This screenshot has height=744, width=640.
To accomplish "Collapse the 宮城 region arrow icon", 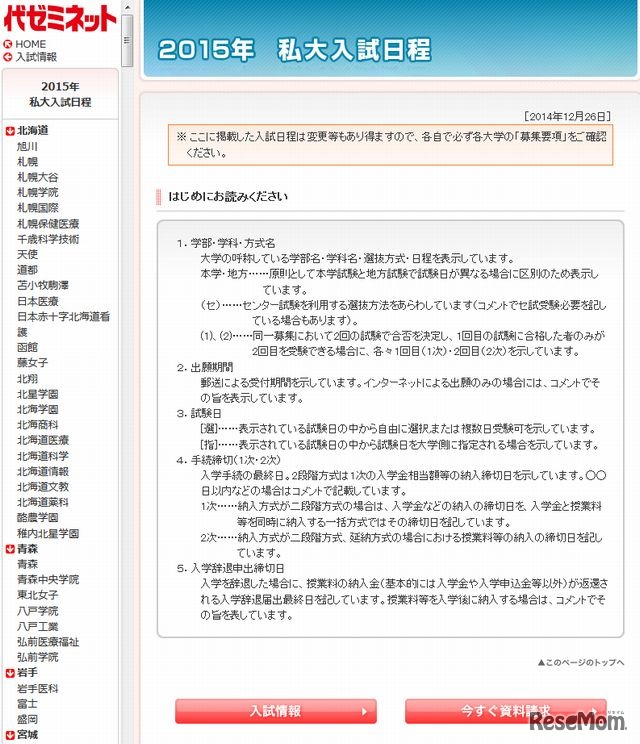I will coord(10,735).
